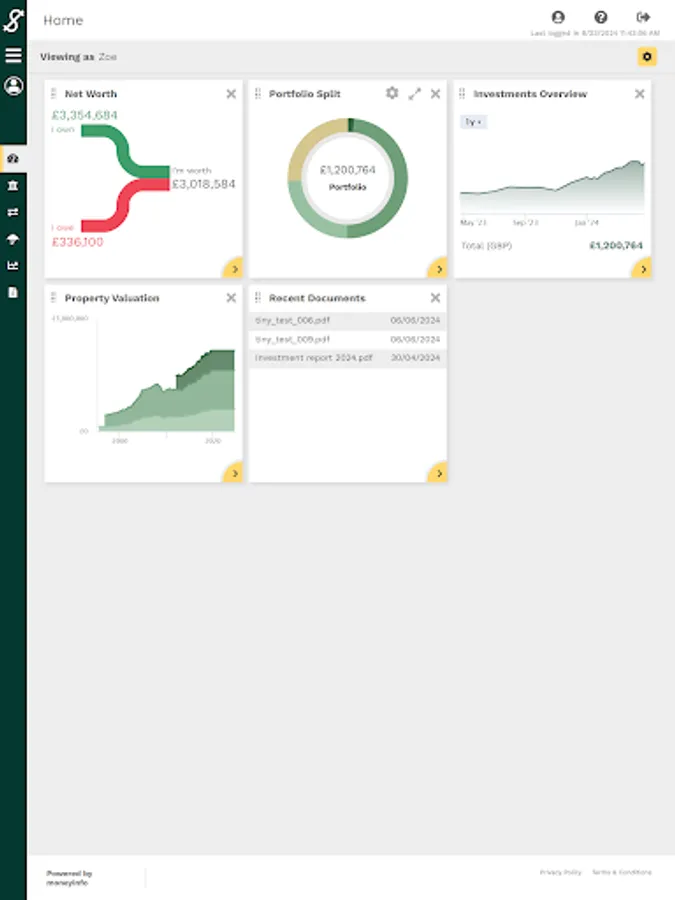Screen dimensions: 675x900
Task: Open Net Worth details yellow arrow
Action: 233,268
